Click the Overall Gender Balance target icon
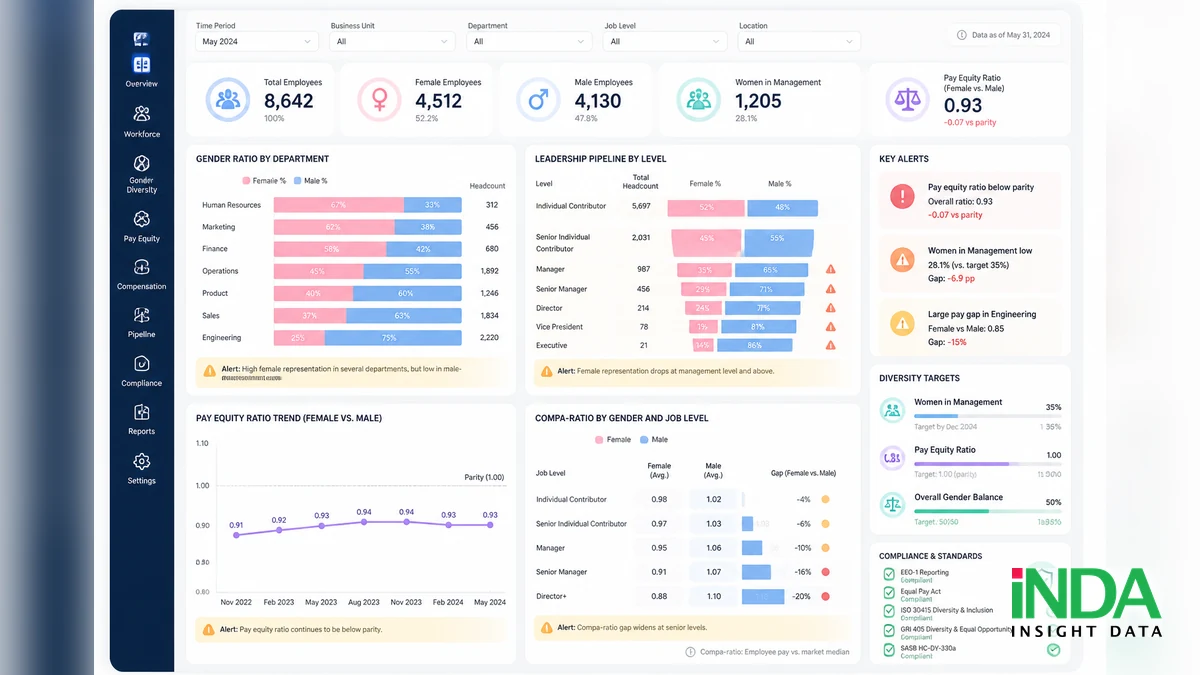This screenshot has height=675, width=1200. (x=892, y=505)
